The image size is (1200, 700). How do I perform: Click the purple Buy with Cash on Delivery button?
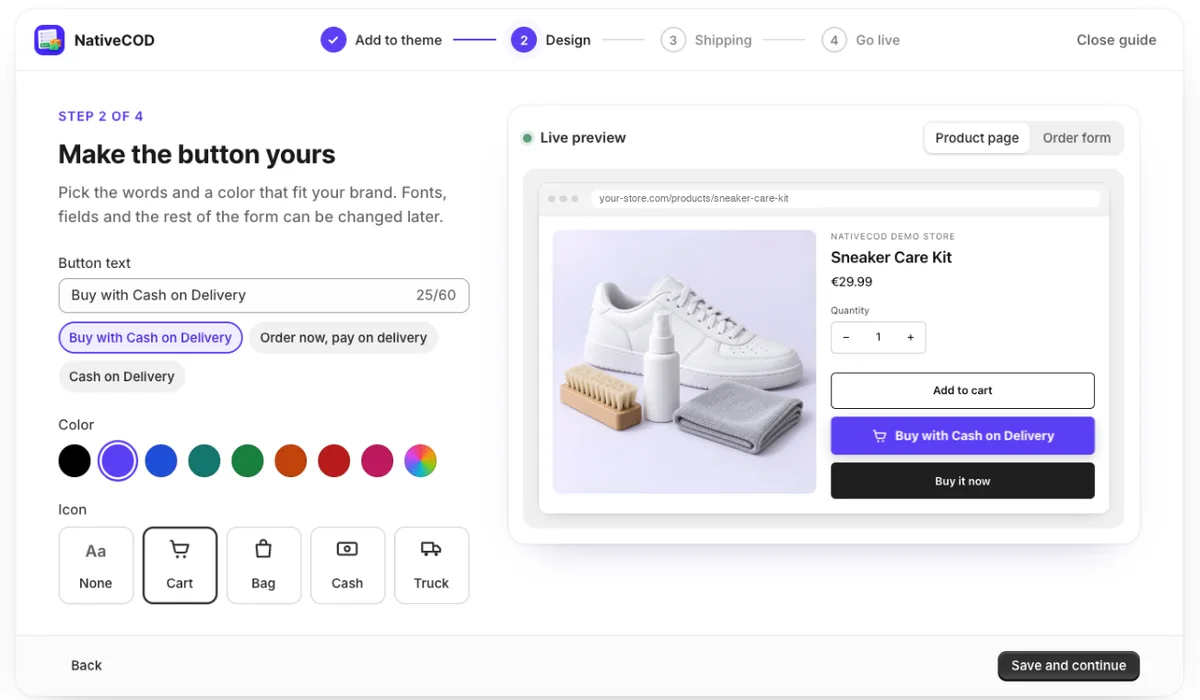coord(963,436)
